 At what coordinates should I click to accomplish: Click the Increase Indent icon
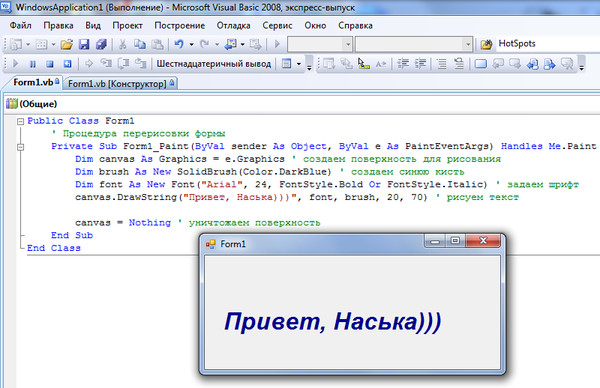(420, 64)
